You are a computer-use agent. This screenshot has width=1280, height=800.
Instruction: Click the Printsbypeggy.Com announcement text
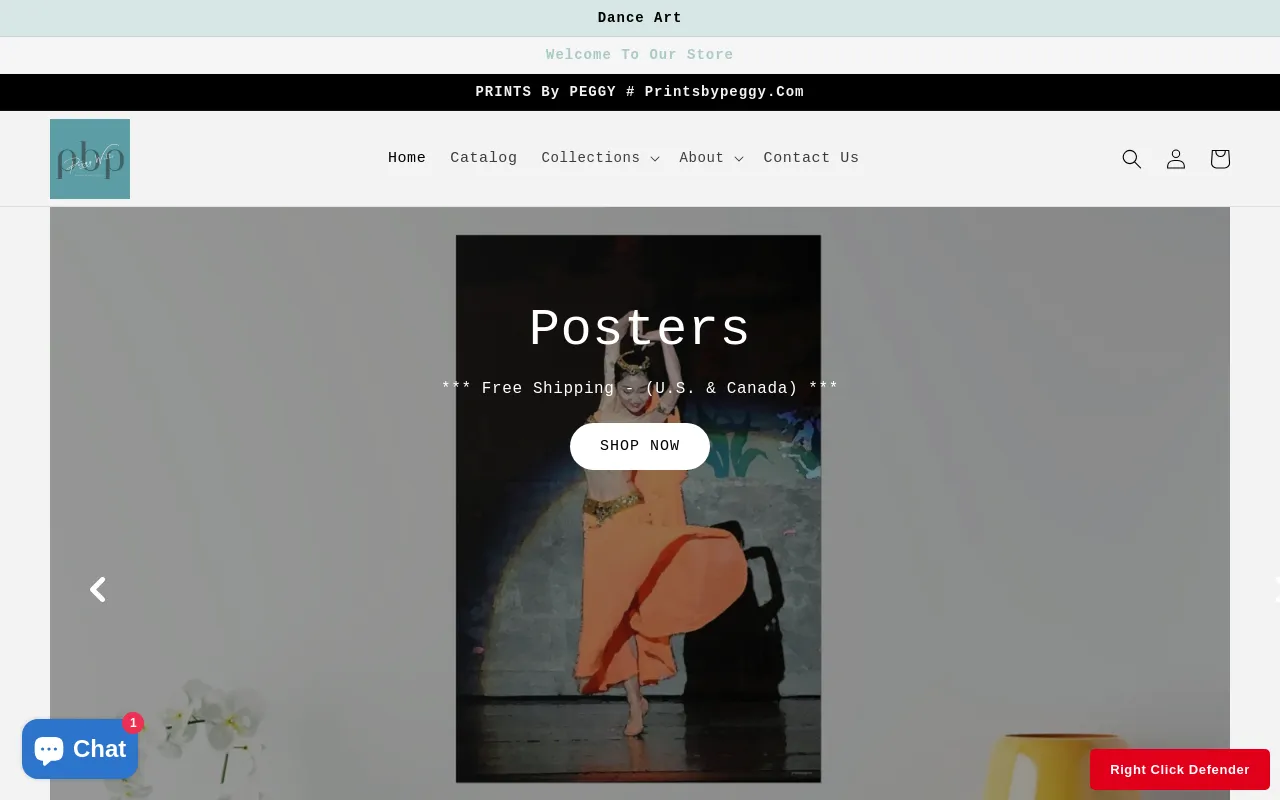coord(724,92)
